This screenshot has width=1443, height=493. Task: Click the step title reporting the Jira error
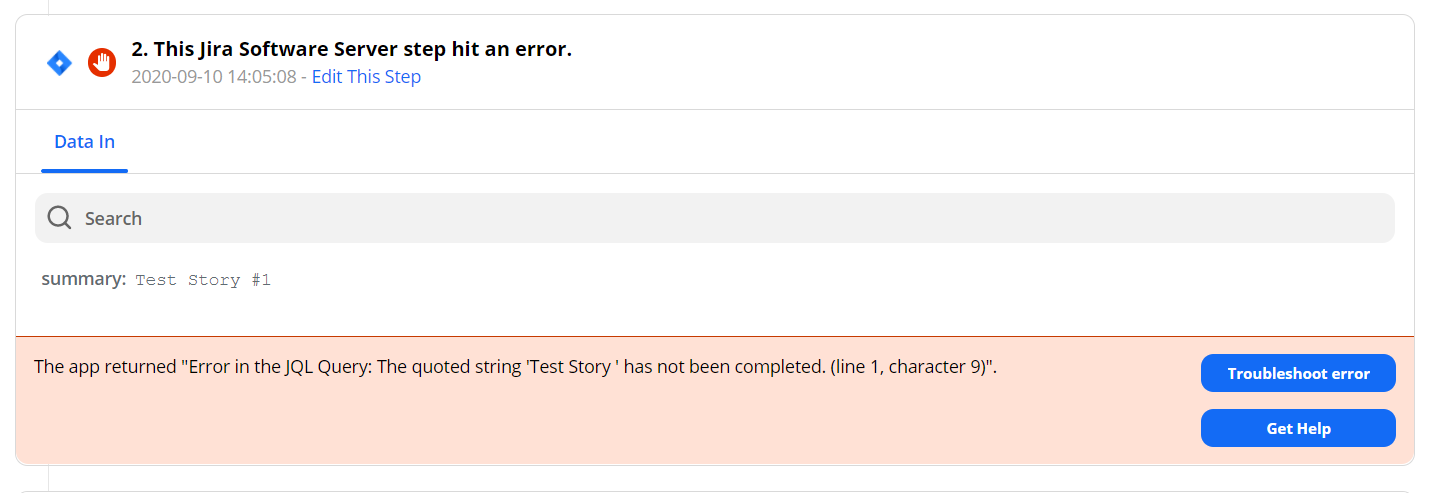[352, 50]
